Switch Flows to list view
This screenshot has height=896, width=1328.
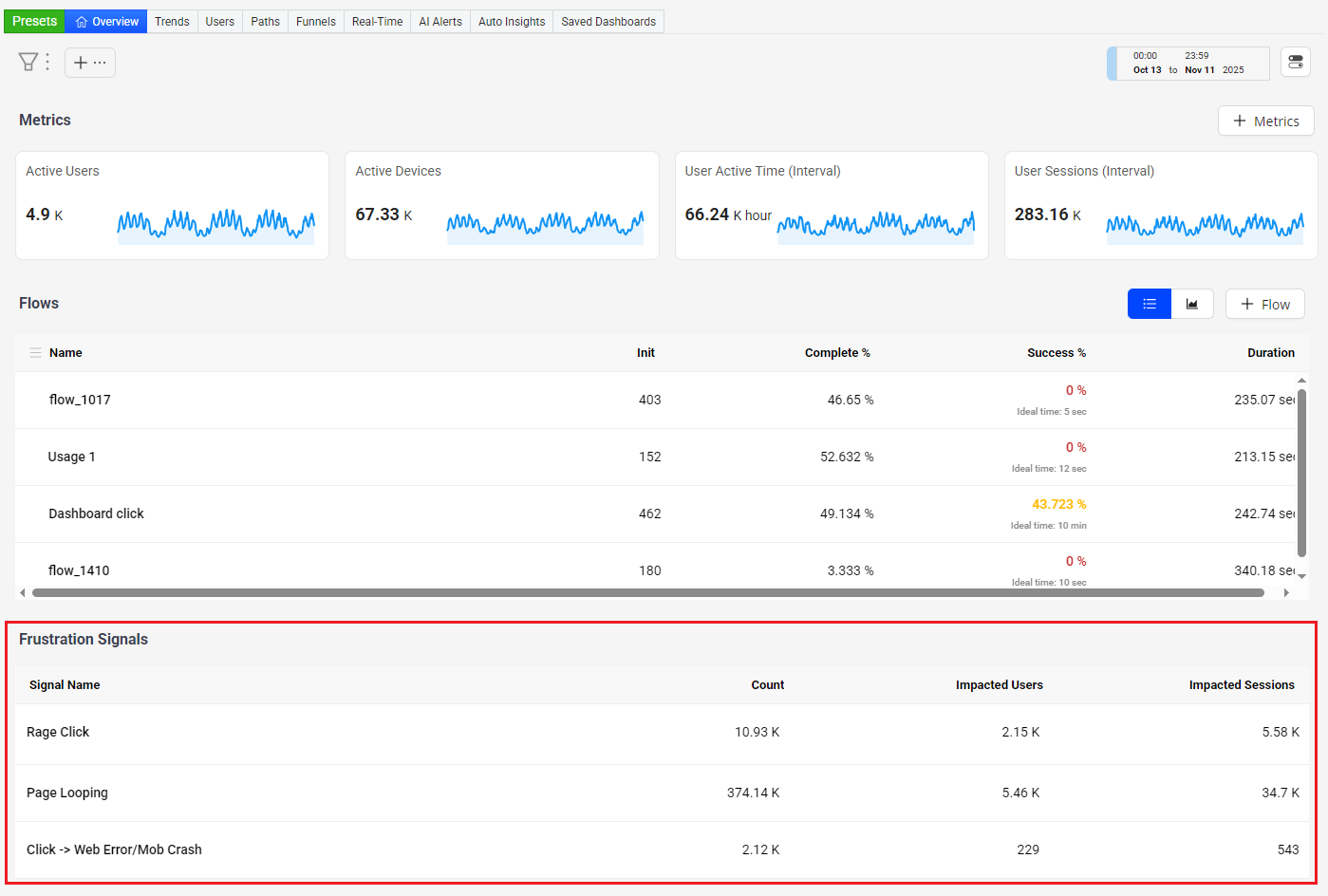pos(1150,304)
